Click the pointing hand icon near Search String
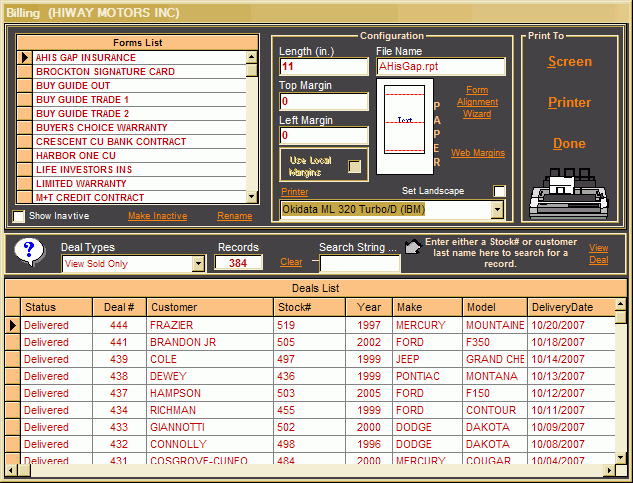 [x=413, y=246]
